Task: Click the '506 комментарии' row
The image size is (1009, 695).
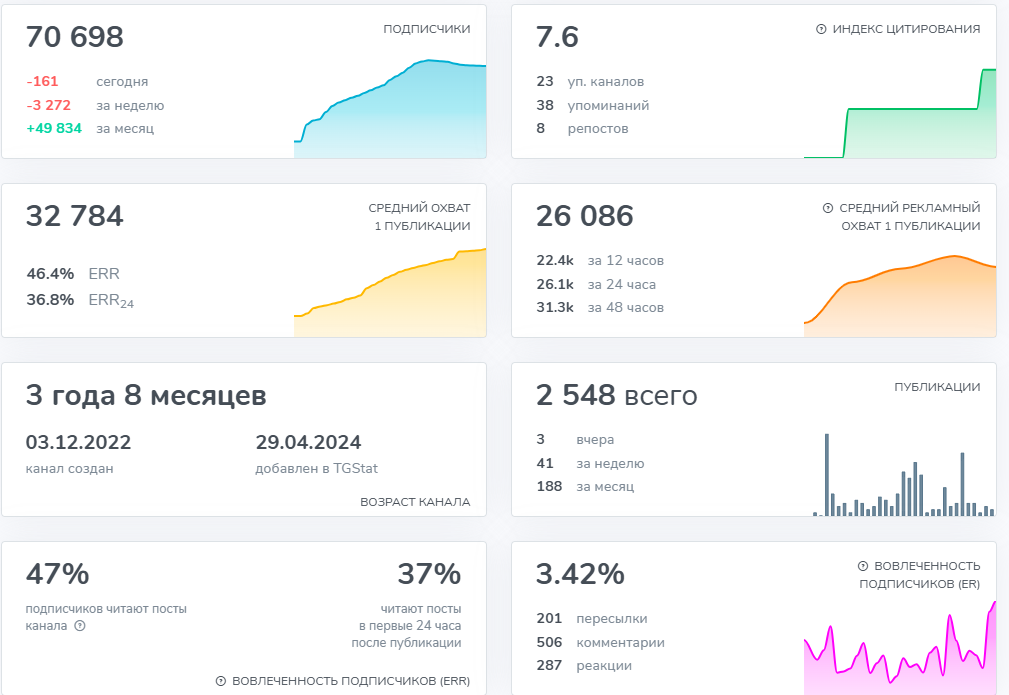Action: (600, 642)
